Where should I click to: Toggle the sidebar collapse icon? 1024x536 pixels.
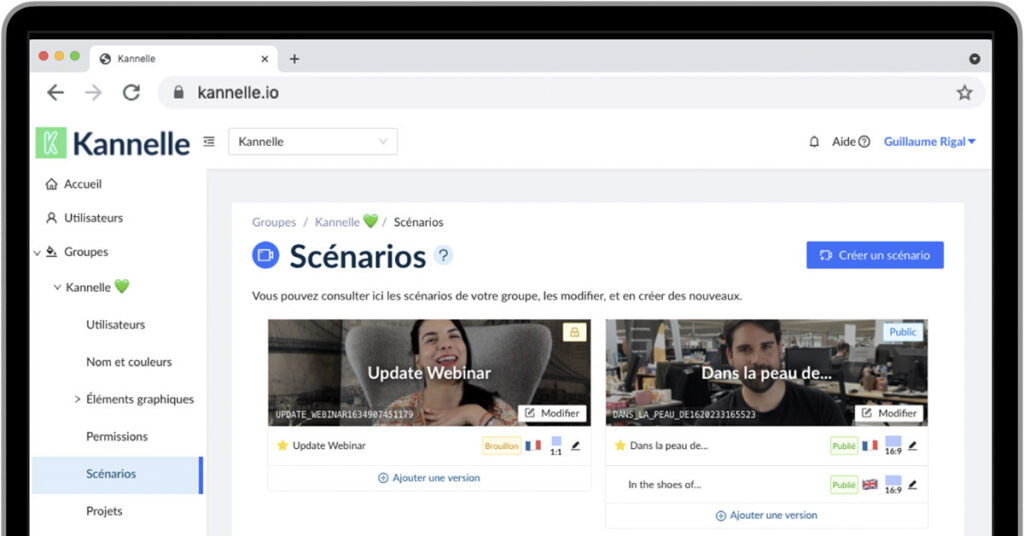point(209,142)
